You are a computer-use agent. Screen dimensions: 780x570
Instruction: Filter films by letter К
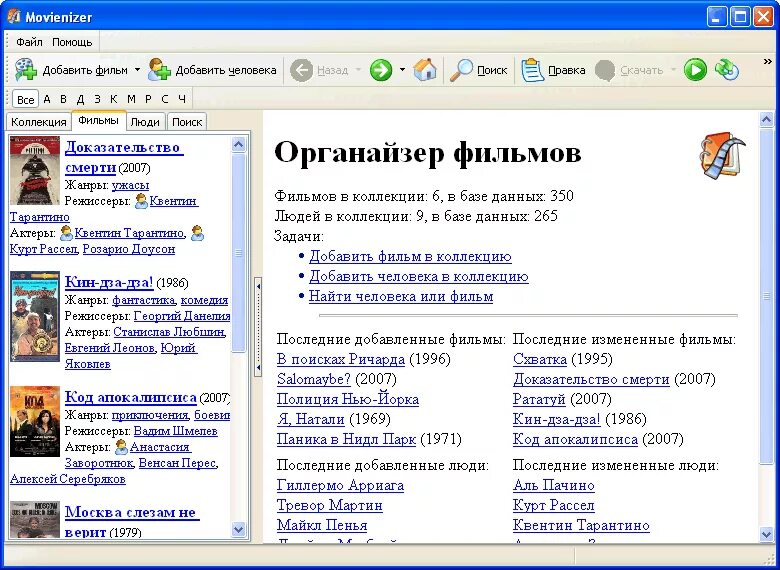pyautogui.click(x=113, y=99)
